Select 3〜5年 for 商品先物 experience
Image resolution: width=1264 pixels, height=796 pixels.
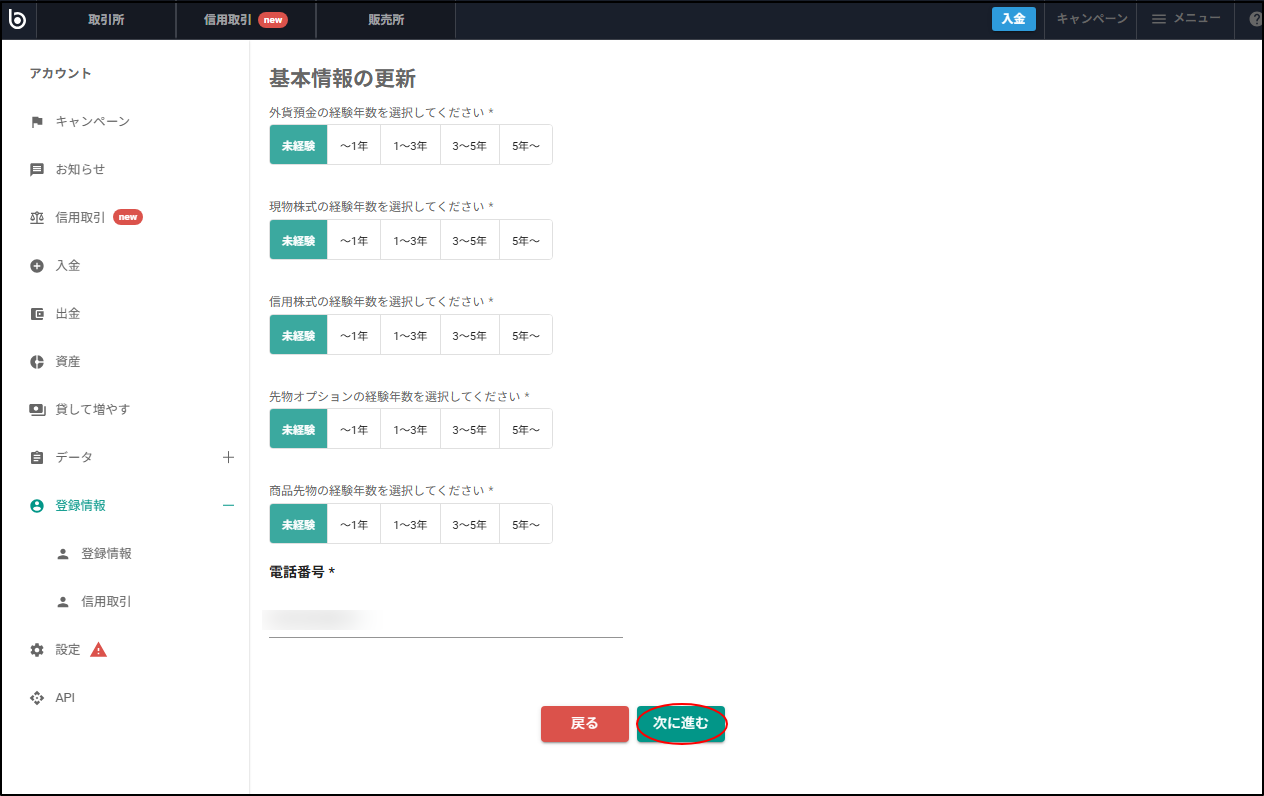click(x=470, y=524)
